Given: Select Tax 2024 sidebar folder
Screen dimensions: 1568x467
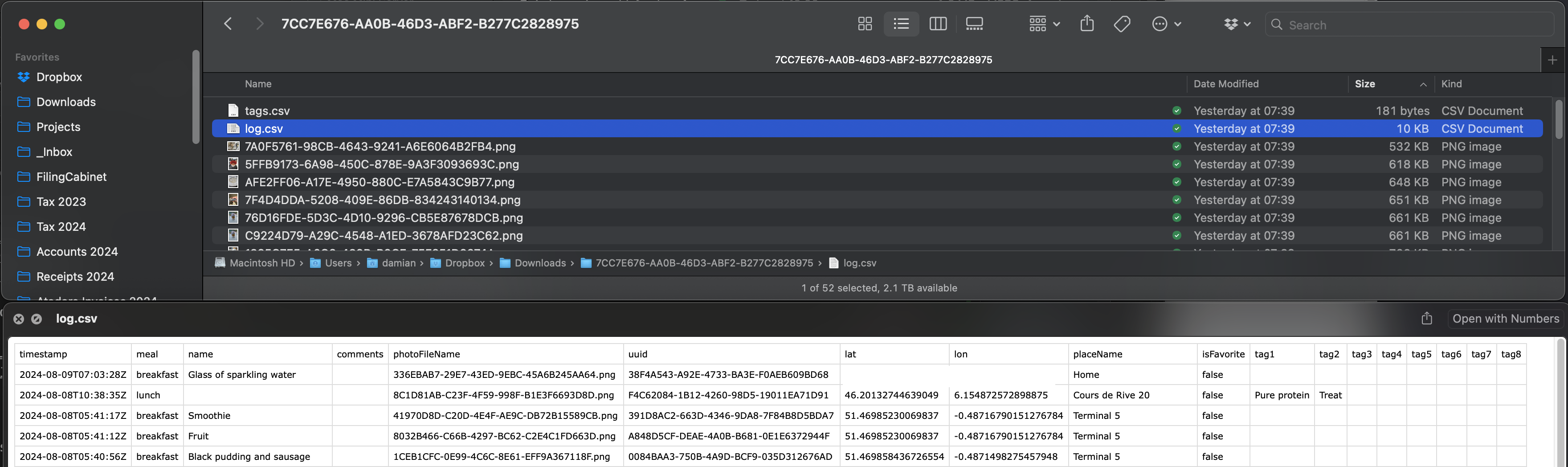Looking at the screenshot, I should click(x=61, y=226).
